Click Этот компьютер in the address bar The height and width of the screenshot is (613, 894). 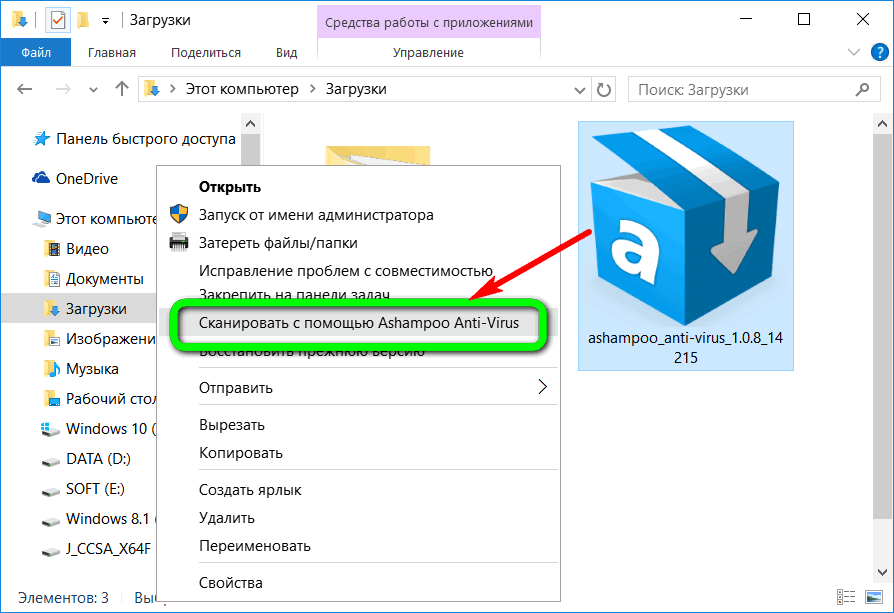pyautogui.click(x=242, y=89)
